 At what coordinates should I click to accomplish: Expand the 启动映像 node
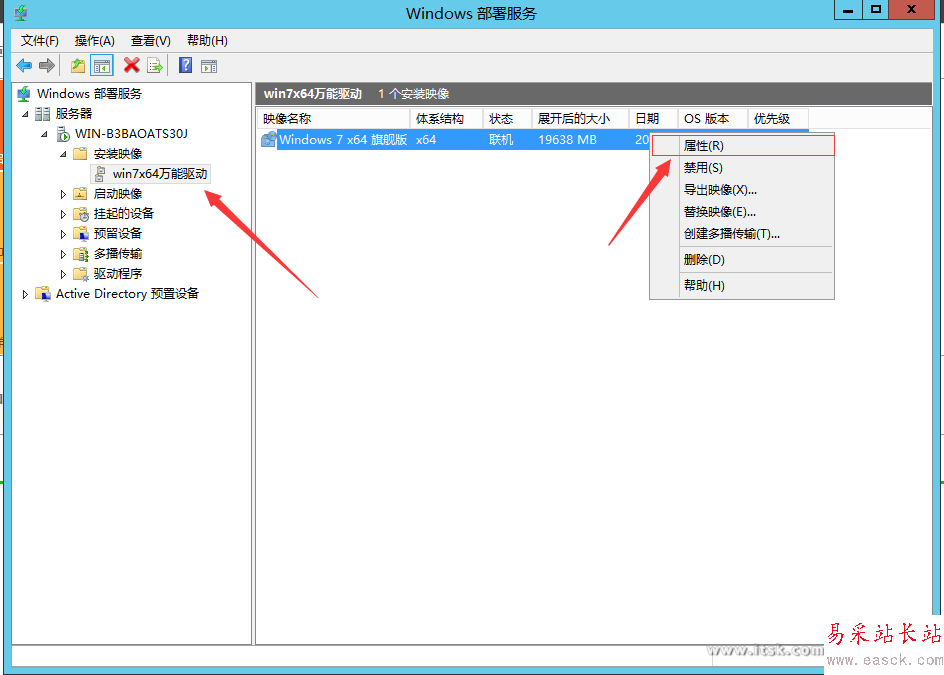click(x=63, y=194)
